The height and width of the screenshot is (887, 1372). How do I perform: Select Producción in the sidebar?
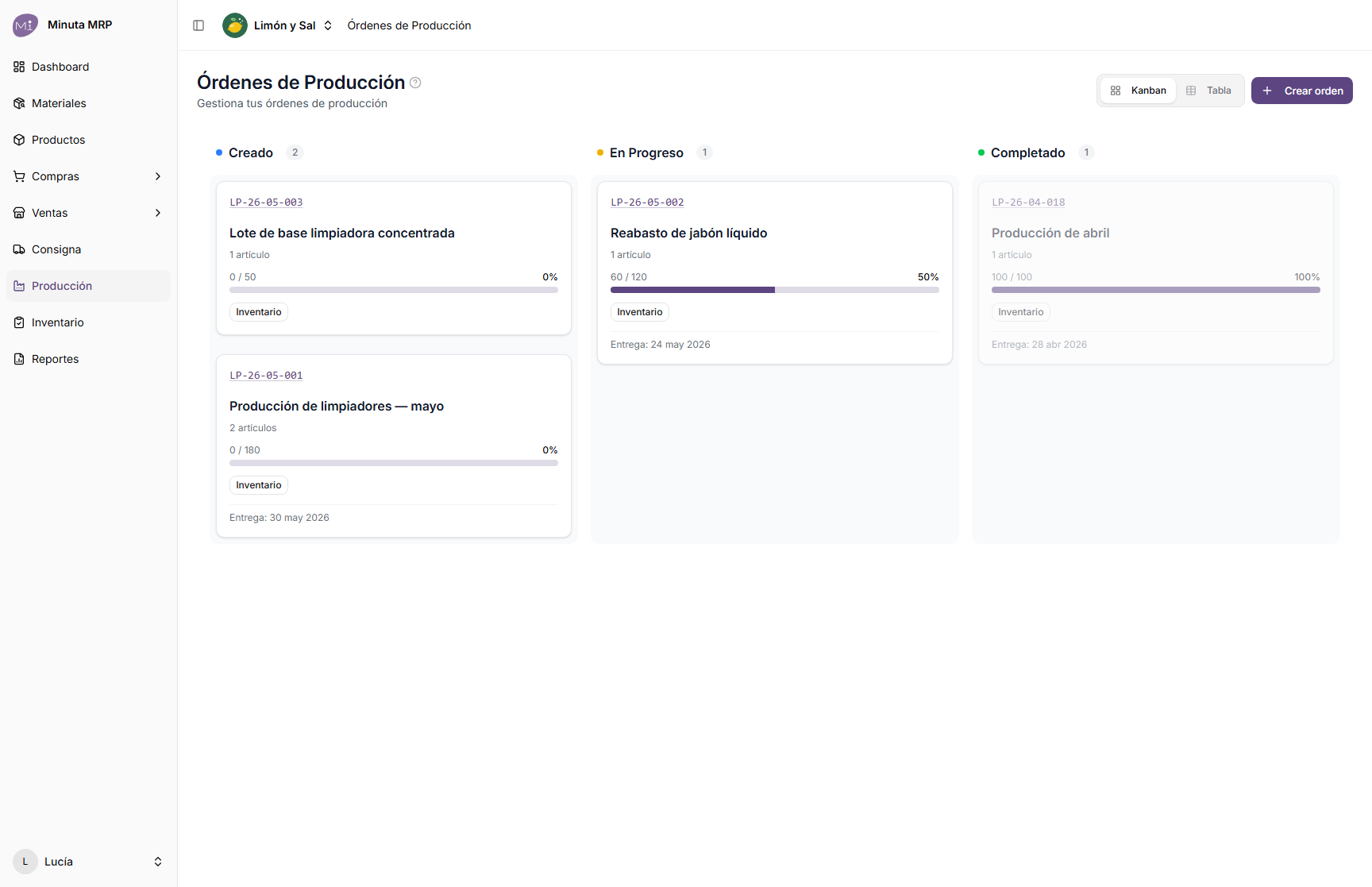(x=88, y=286)
